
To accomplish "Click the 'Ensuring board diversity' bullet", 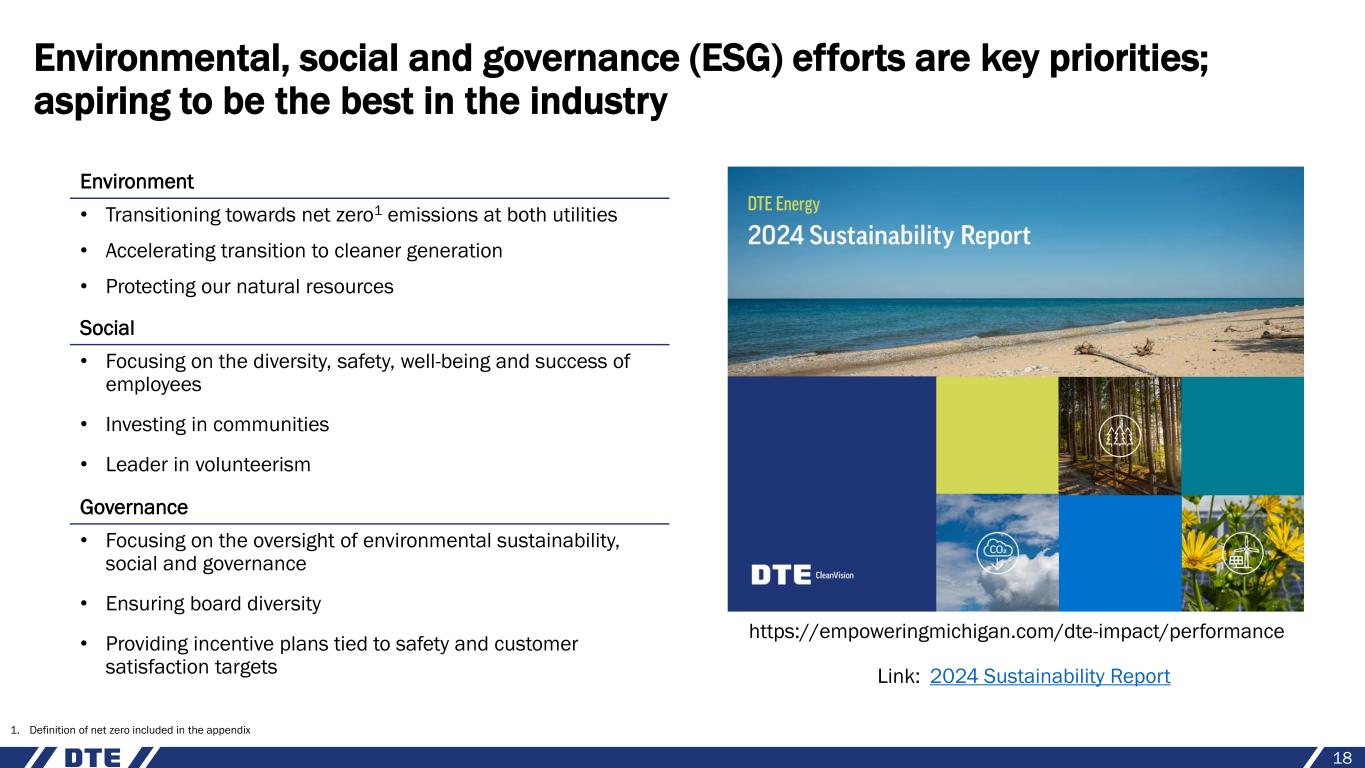I will (213, 604).
